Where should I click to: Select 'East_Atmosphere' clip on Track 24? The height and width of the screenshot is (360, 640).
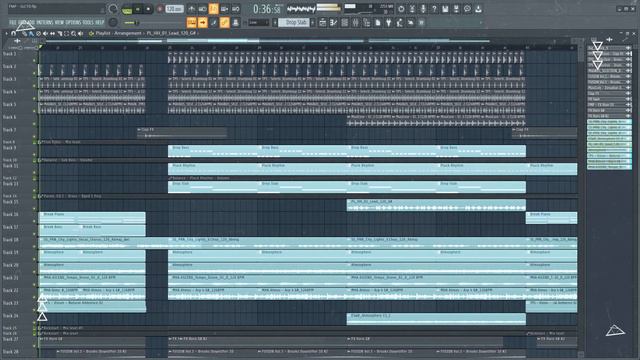pyautogui.click(x=436, y=319)
